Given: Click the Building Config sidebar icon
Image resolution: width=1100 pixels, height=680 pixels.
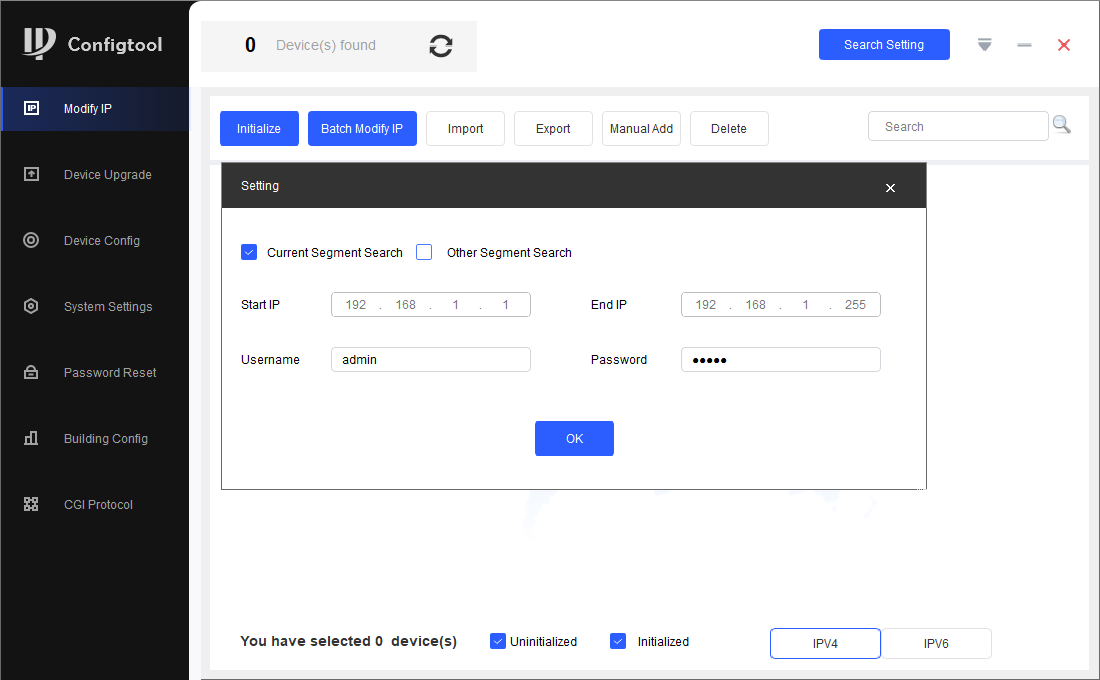Looking at the screenshot, I should pyautogui.click(x=31, y=438).
